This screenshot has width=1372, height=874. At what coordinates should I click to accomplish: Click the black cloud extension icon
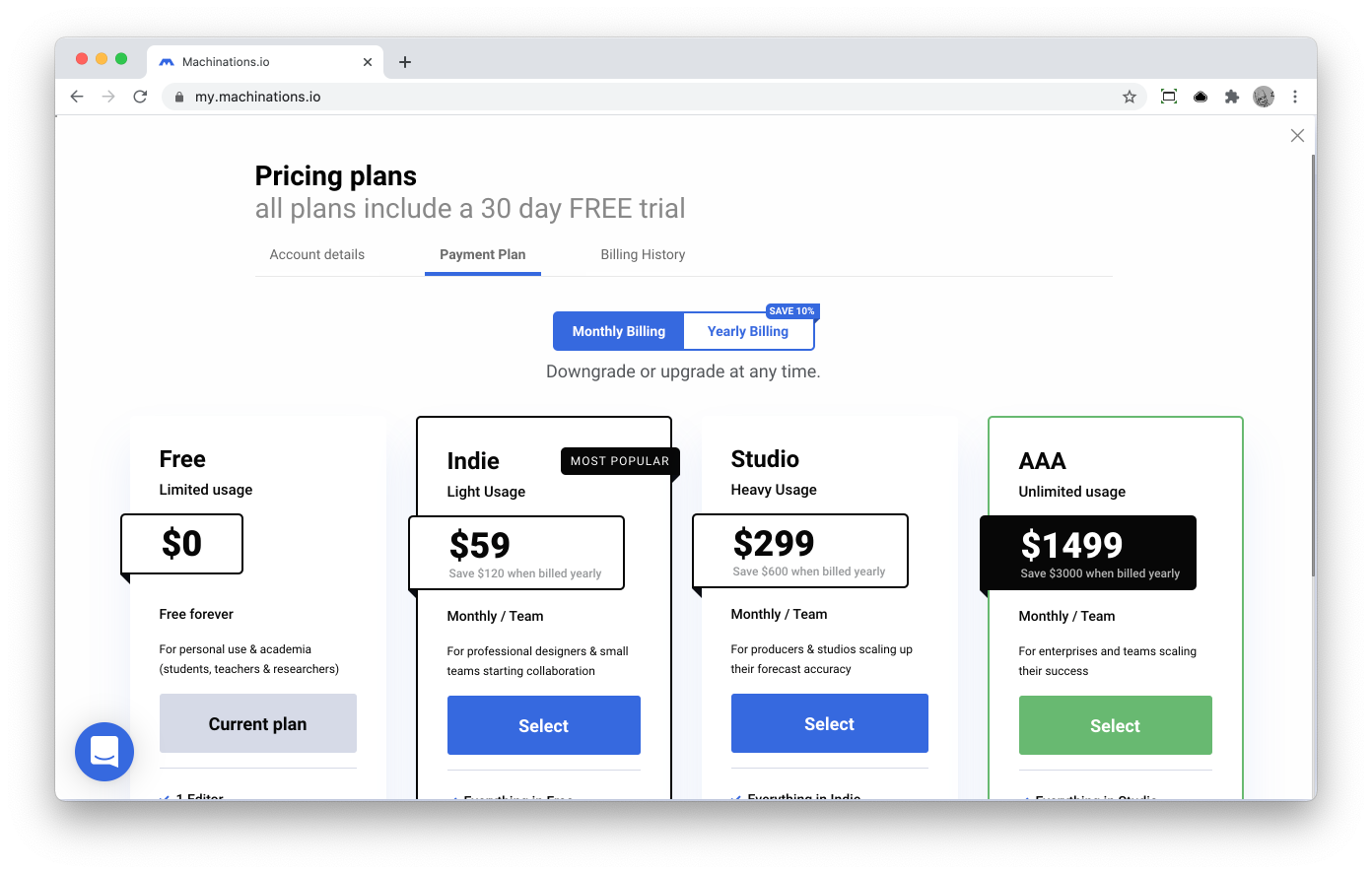[x=1200, y=97]
